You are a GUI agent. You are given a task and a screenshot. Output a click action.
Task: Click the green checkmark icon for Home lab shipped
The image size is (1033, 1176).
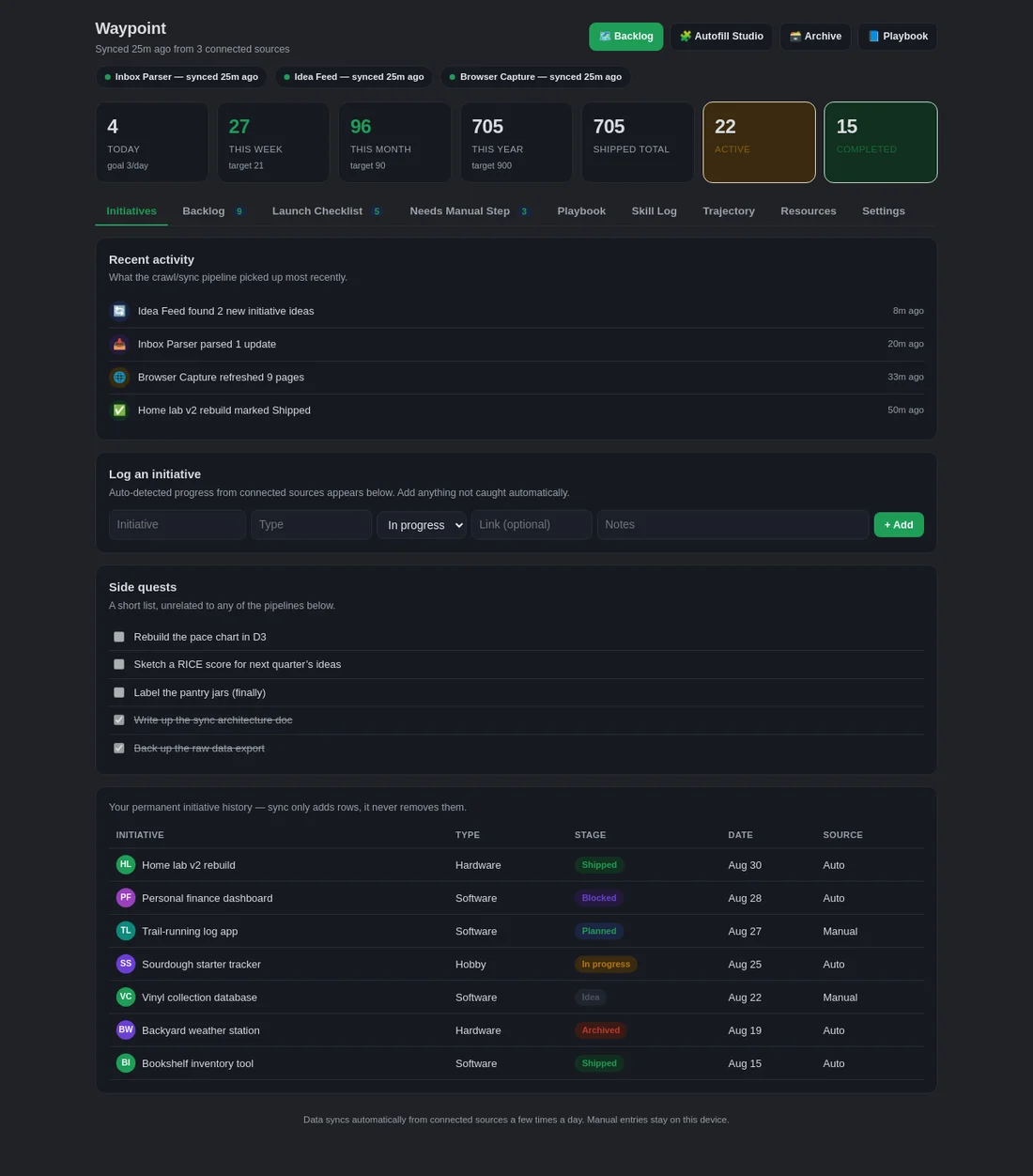pyautogui.click(x=119, y=410)
